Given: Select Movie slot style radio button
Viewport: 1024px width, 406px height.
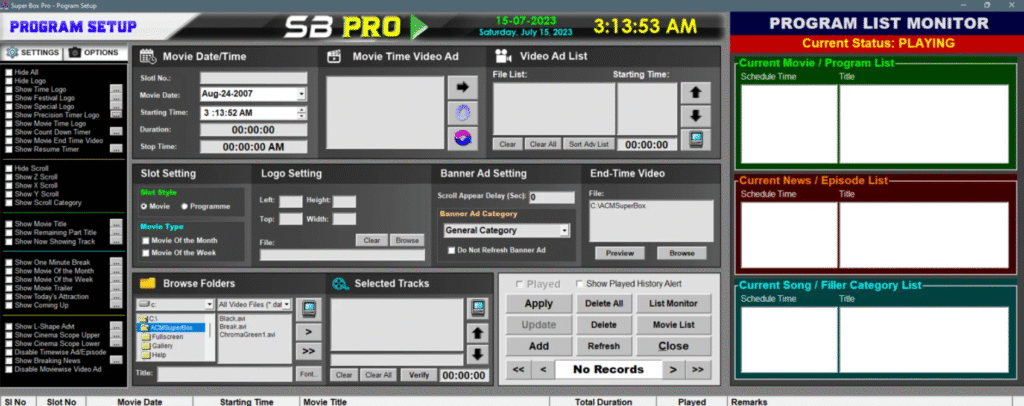Looking at the screenshot, I should 144,206.
